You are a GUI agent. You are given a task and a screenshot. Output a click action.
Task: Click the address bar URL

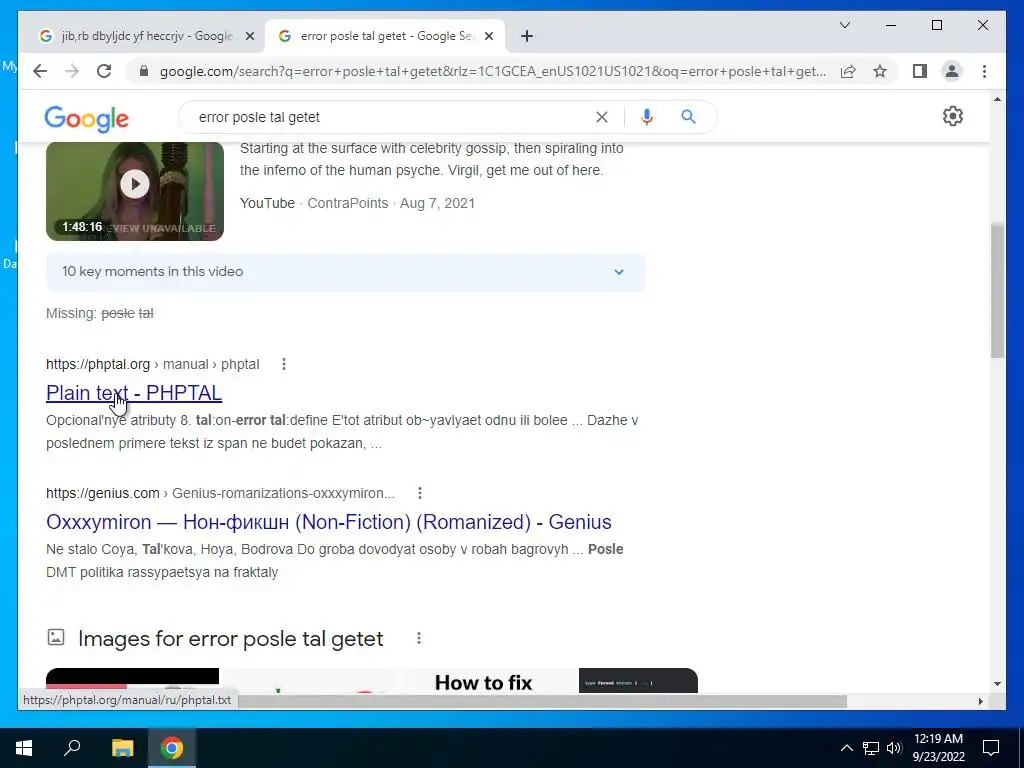[x=493, y=71]
